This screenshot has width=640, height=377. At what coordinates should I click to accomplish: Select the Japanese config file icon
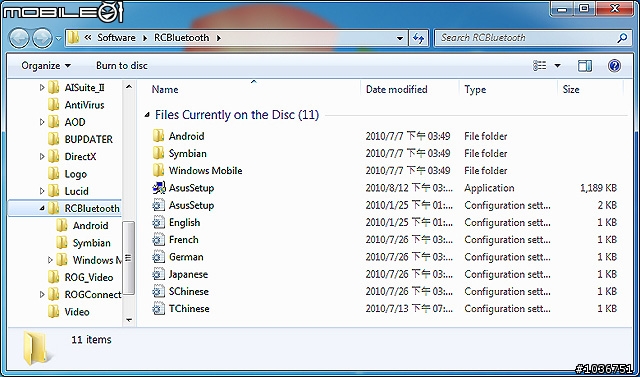tap(158, 274)
